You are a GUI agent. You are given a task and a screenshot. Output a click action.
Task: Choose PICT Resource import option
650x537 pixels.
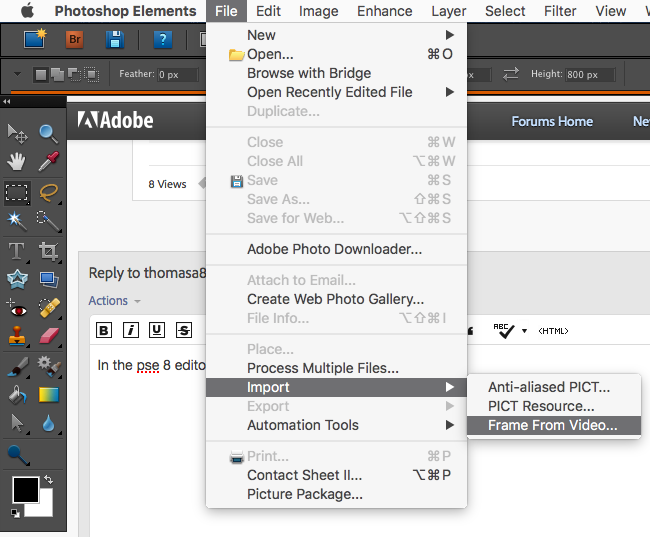(x=554, y=406)
